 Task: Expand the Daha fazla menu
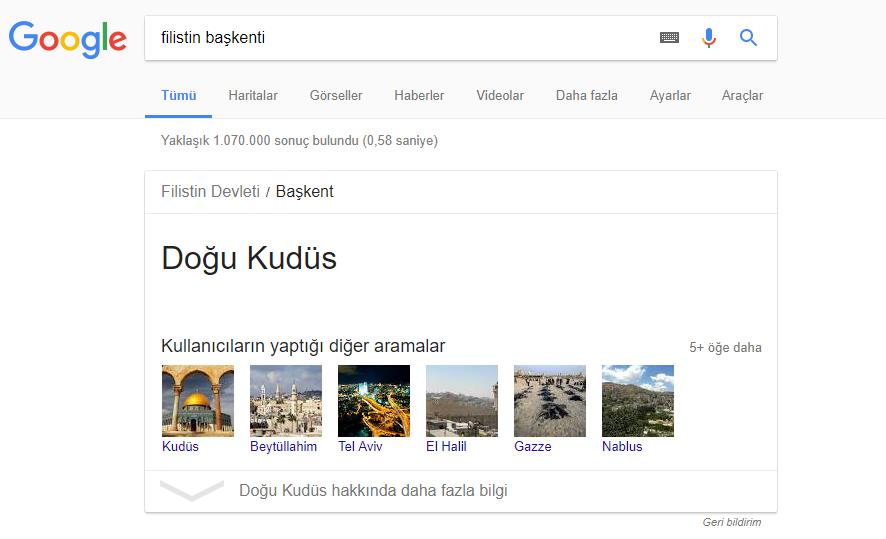point(586,96)
